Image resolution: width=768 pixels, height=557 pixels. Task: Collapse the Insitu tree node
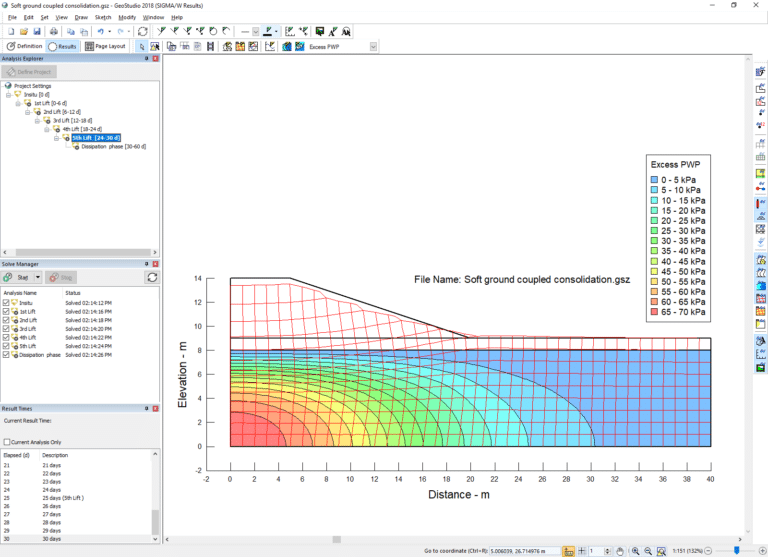[8, 94]
